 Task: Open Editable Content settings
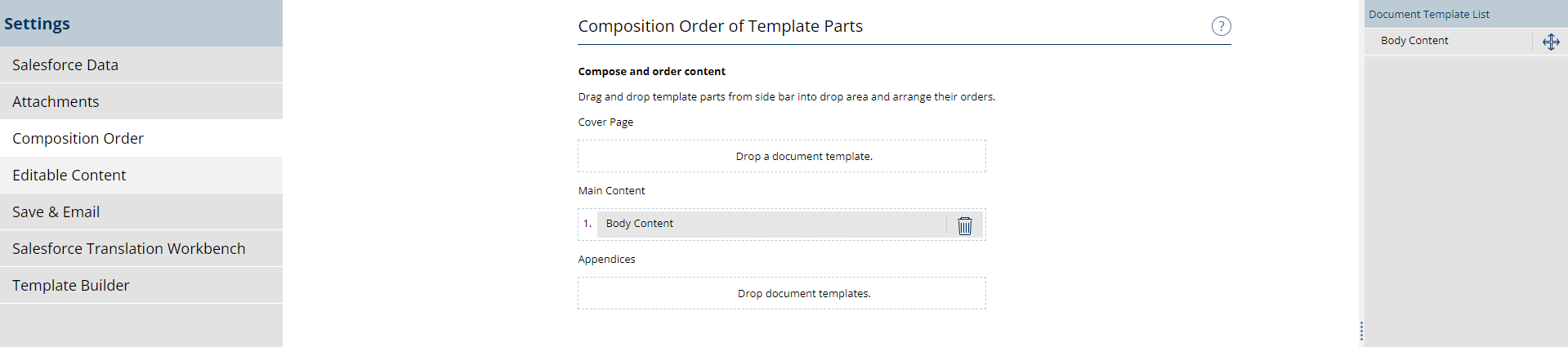pos(69,175)
